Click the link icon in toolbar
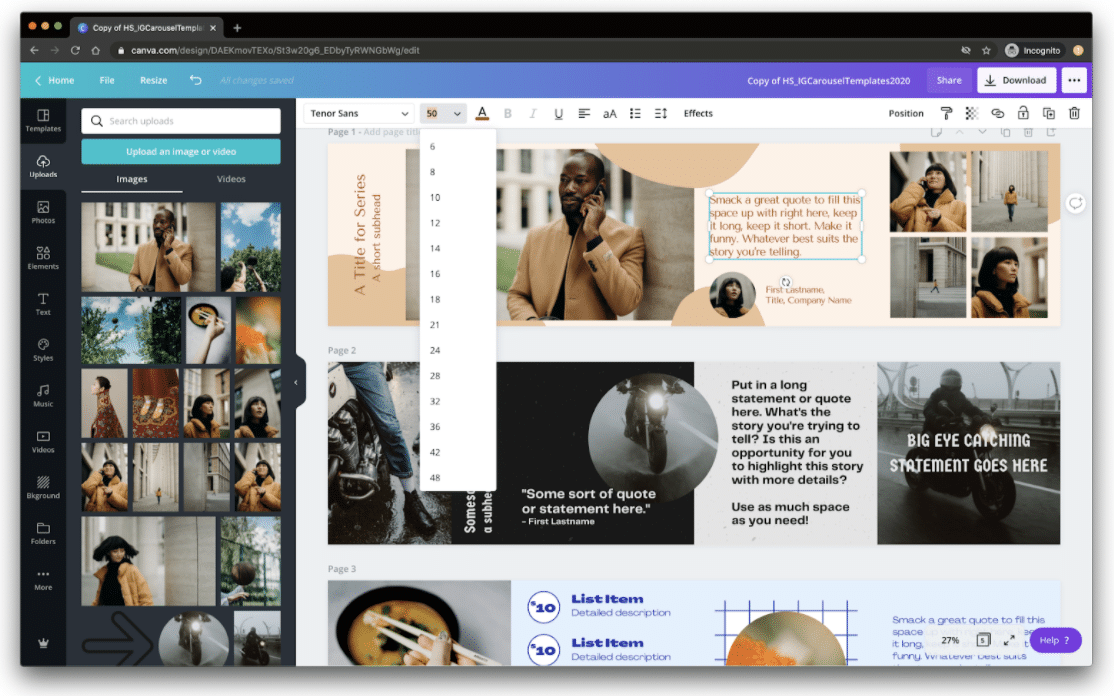Image resolution: width=1114 pixels, height=696 pixels. [x=997, y=113]
